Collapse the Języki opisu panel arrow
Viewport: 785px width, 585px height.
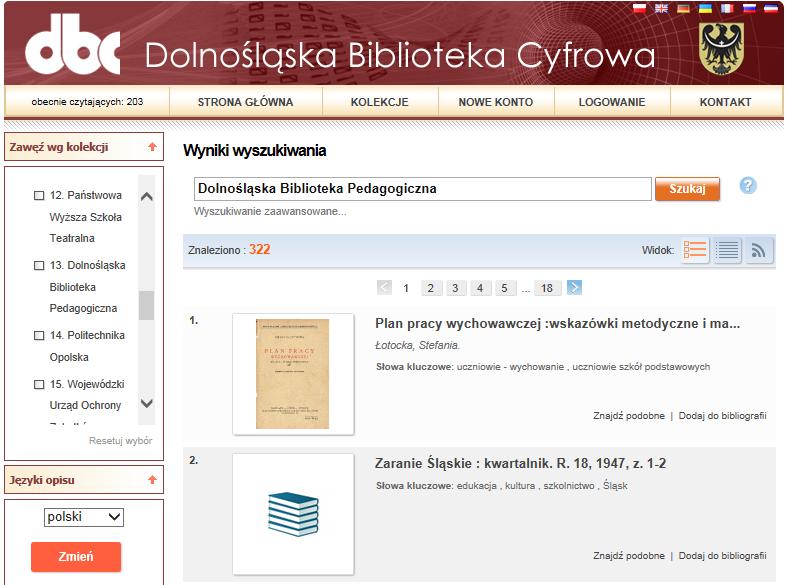coord(152,479)
